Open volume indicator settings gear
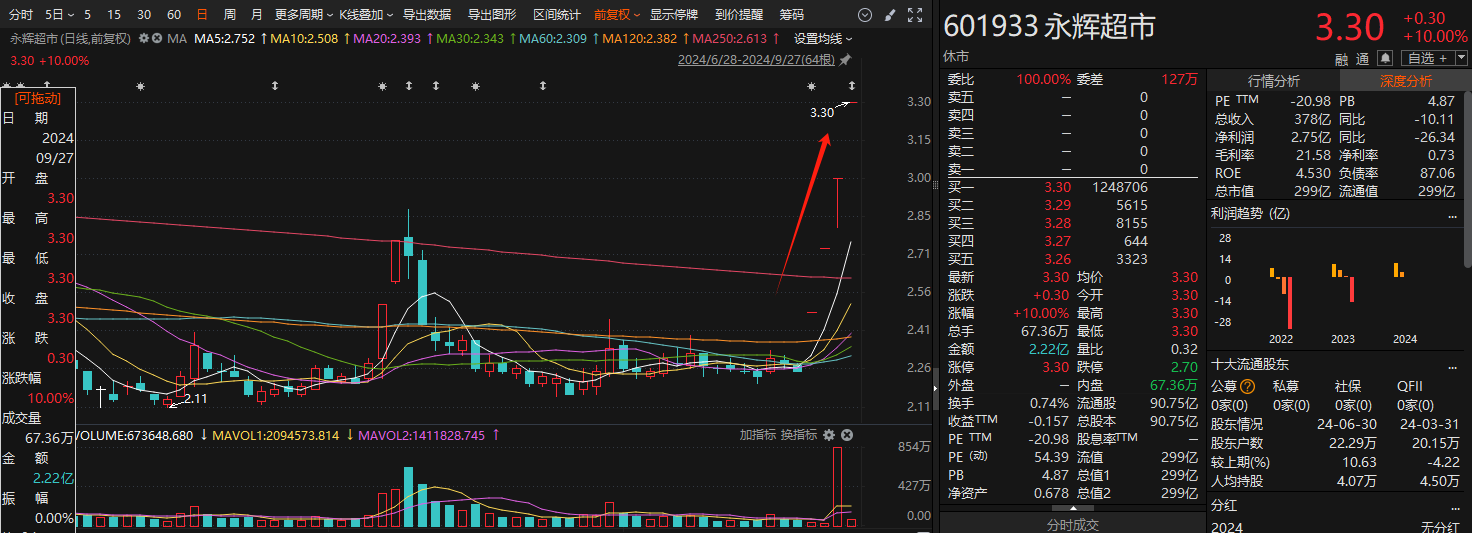The height and width of the screenshot is (533, 1472). click(x=830, y=435)
